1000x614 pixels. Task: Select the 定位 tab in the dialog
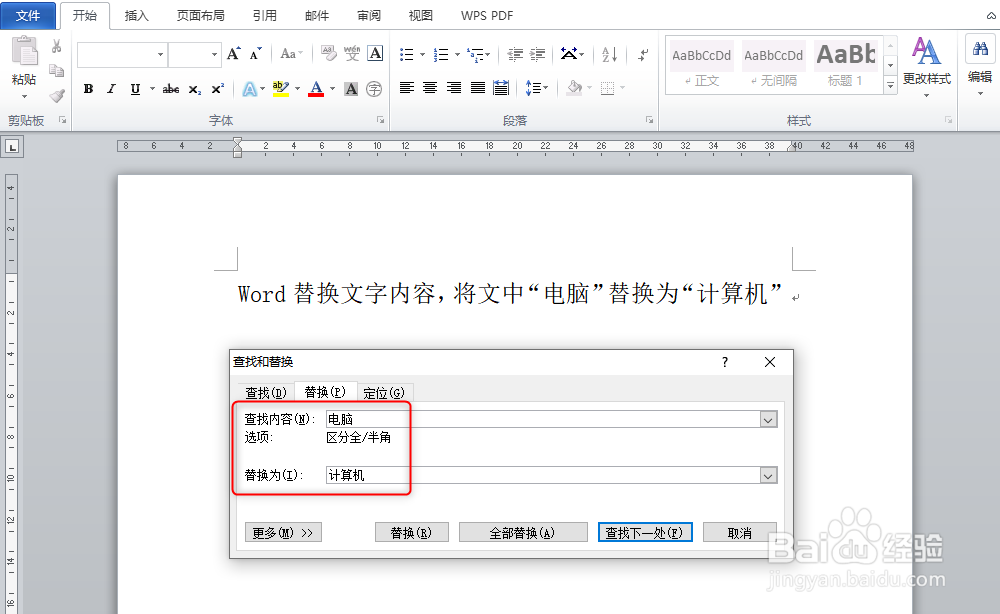coord(384,391)
